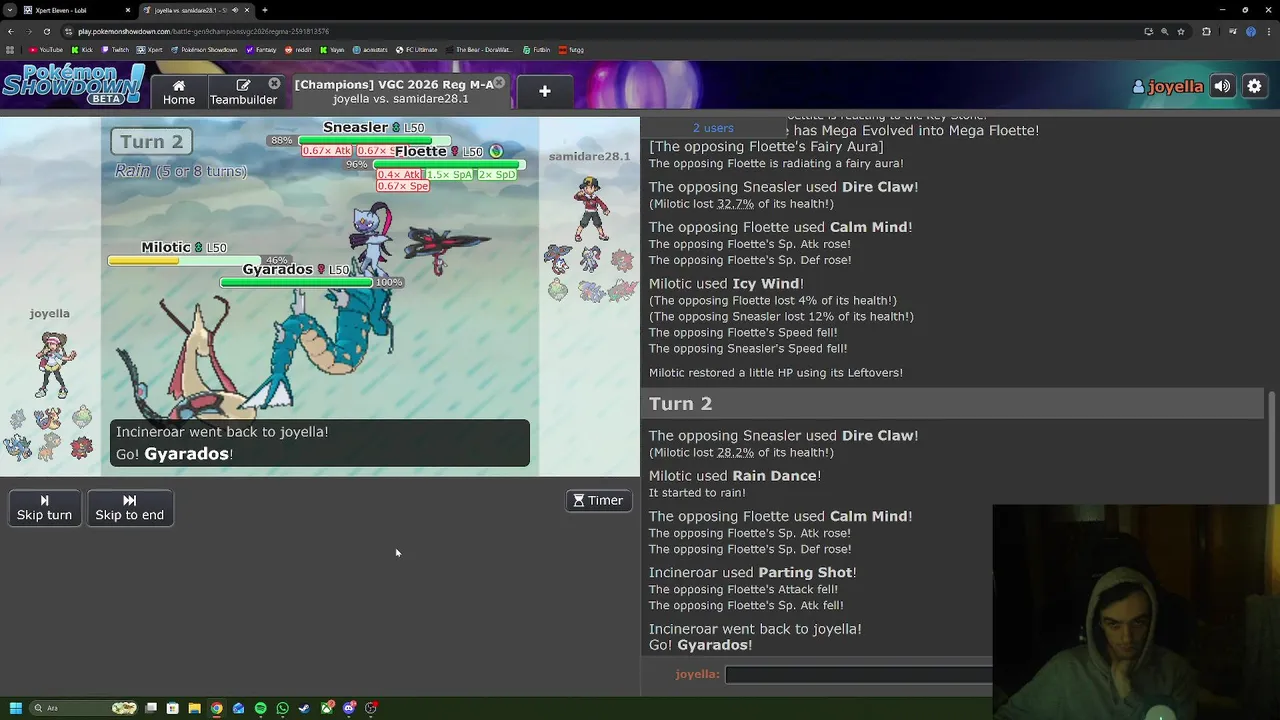Bookmark this page with the star
The width and height of the screenshot is (1280, 720).
1181,31
